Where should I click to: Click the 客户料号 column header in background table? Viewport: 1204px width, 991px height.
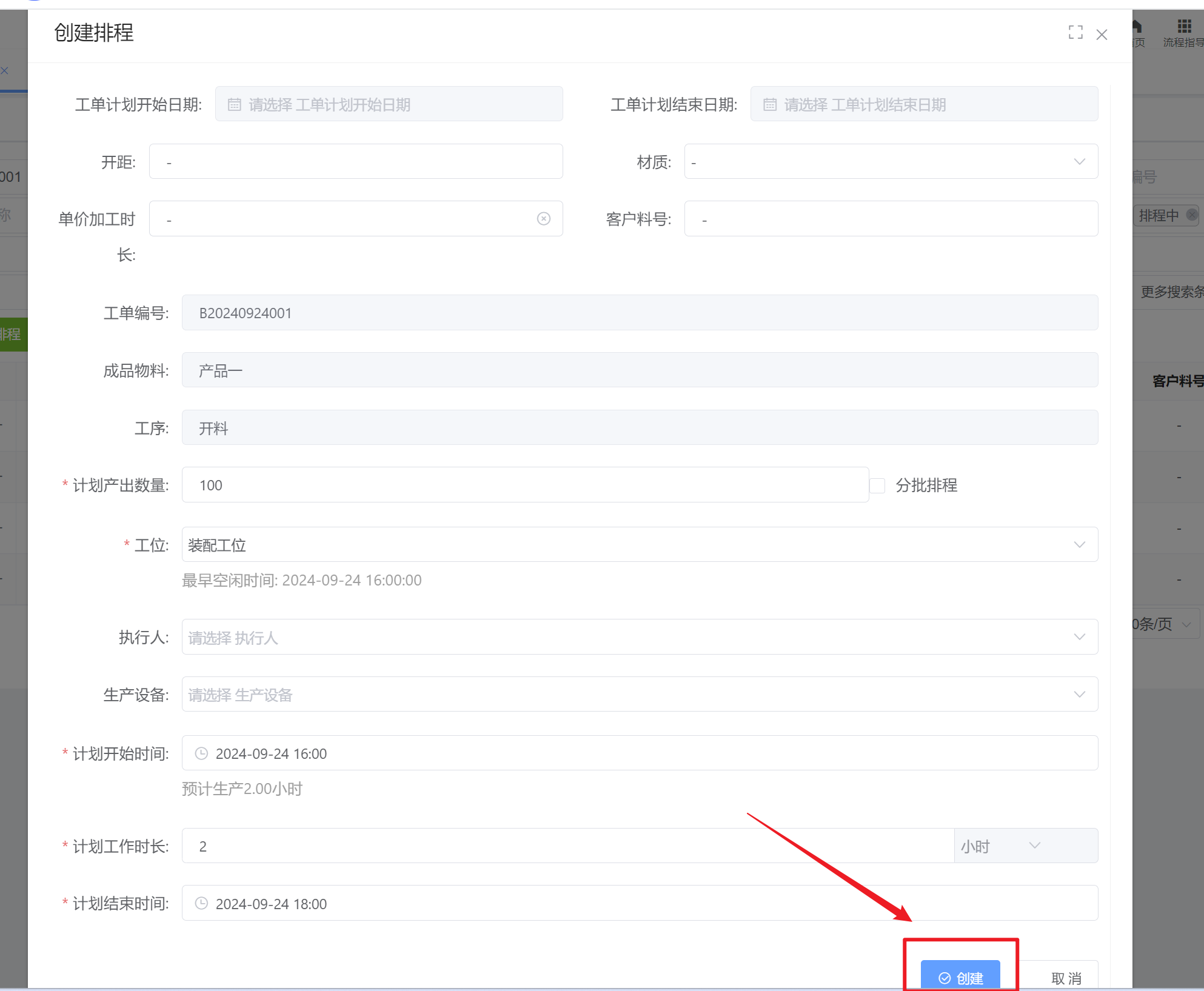pyautogui.click(x=1177, y=381)
